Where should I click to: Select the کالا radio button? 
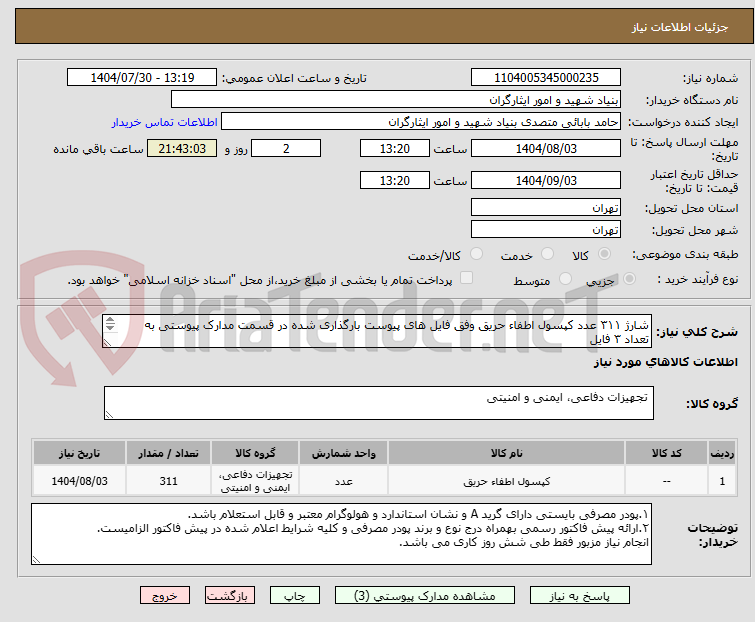pos(604,254)
